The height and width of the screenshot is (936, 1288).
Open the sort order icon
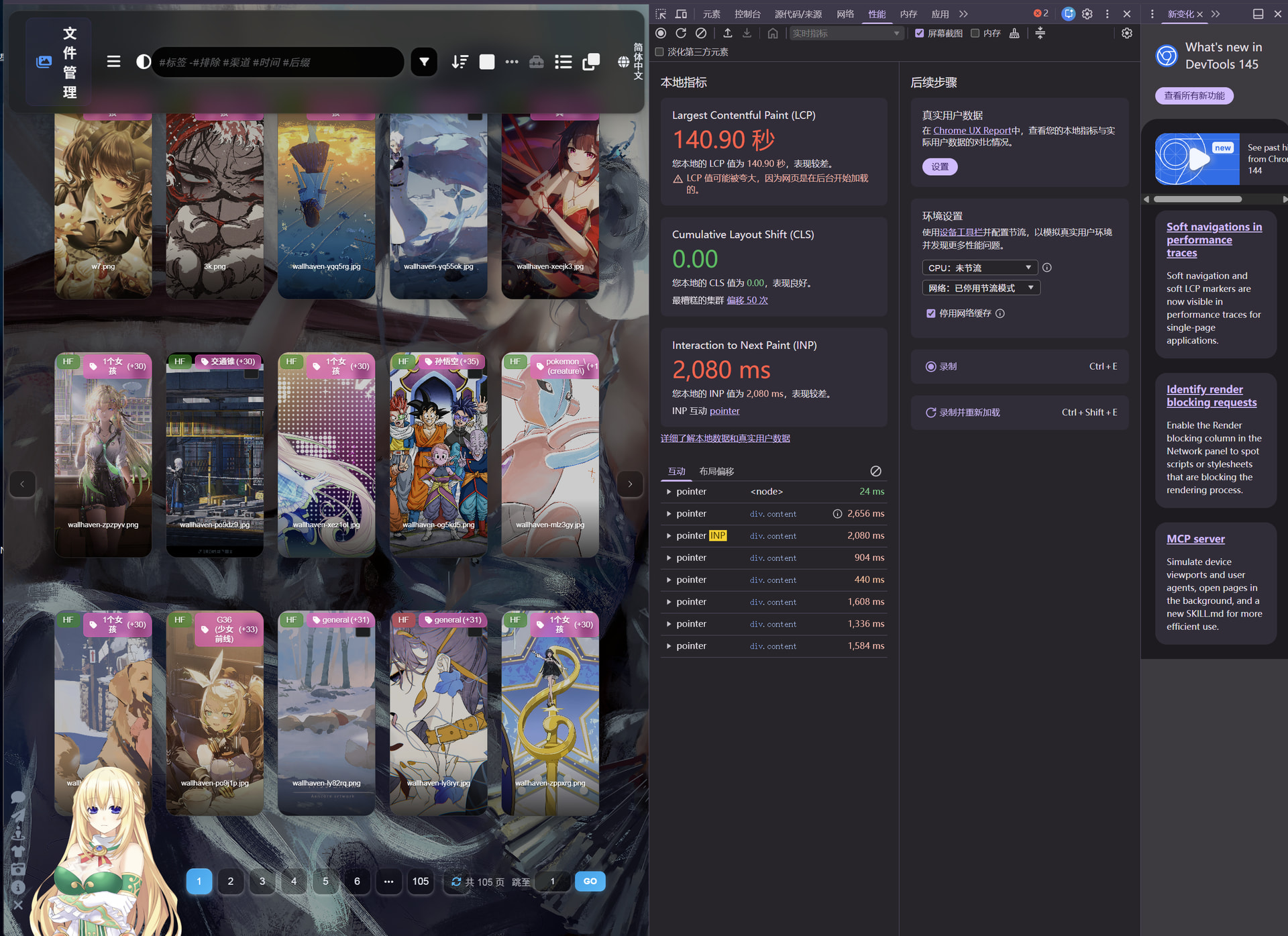click(x=460, y=62)
